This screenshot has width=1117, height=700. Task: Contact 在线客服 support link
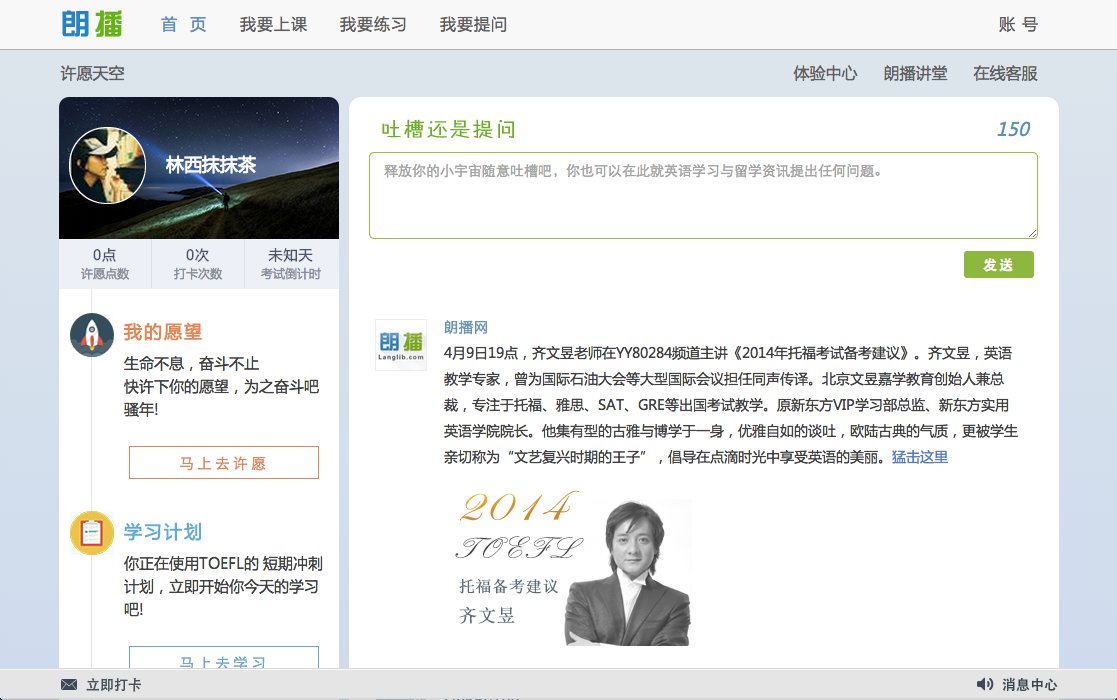pyautogui.click(x=1005, y=73)
